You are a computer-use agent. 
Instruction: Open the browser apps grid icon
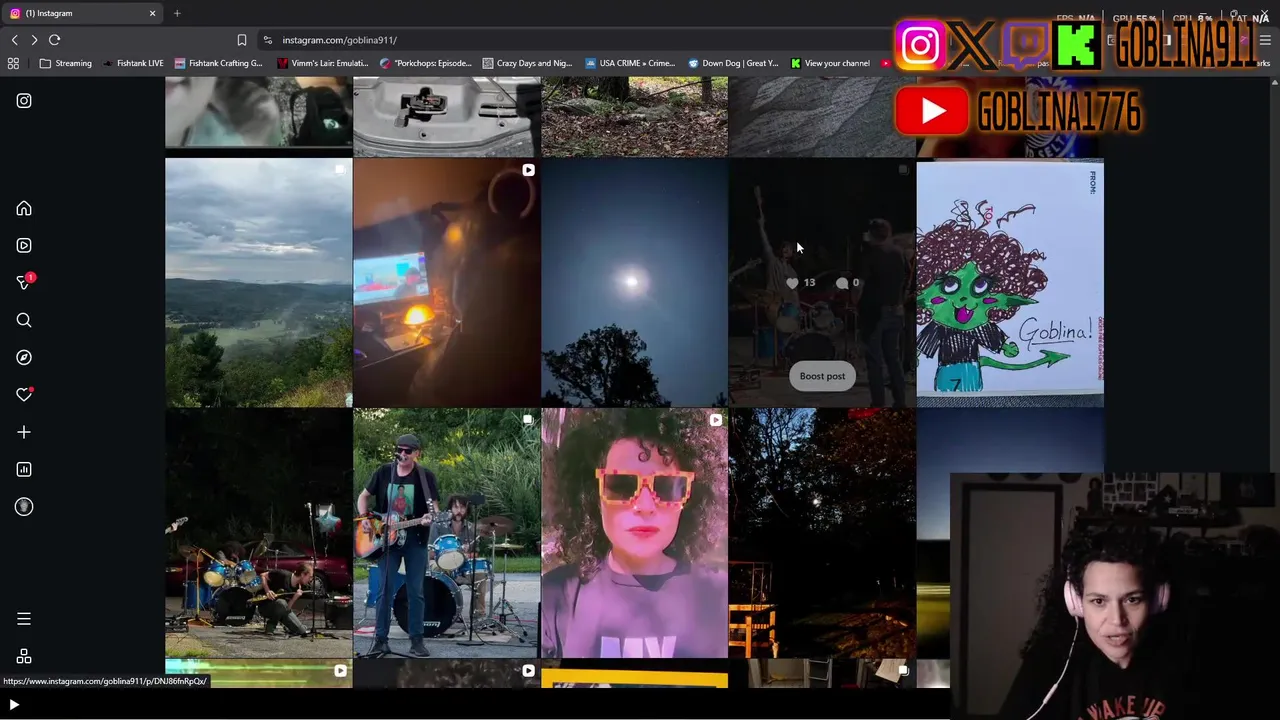pyautogui.click(x=13, y=63)
